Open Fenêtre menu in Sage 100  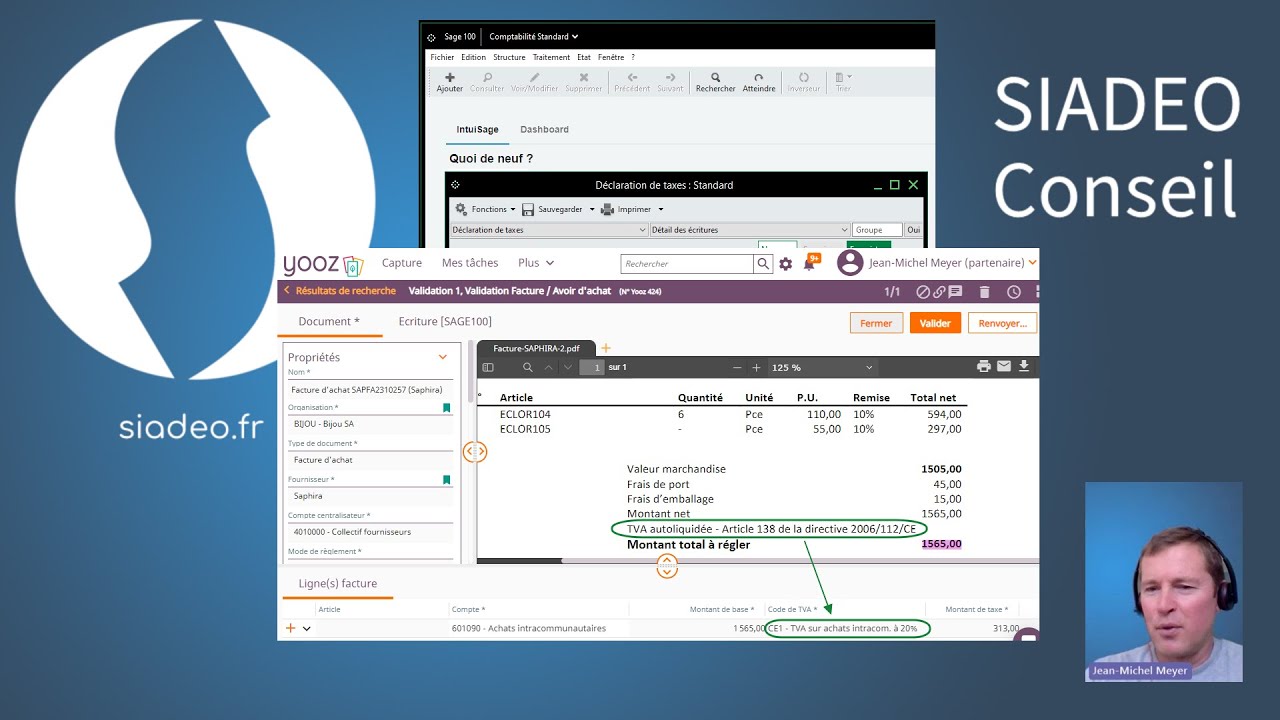pyautogui.click(x=611, y=57)
